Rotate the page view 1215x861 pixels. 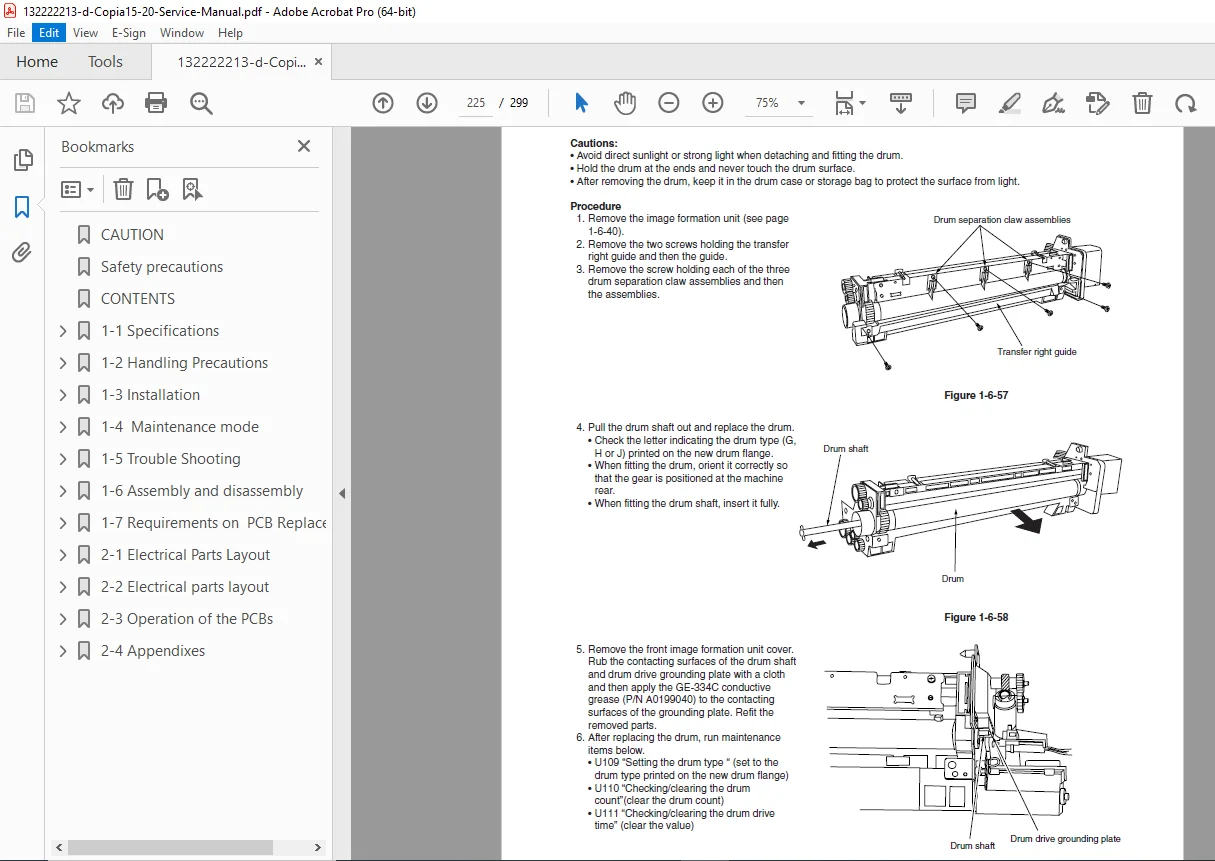pos(1186,103)
